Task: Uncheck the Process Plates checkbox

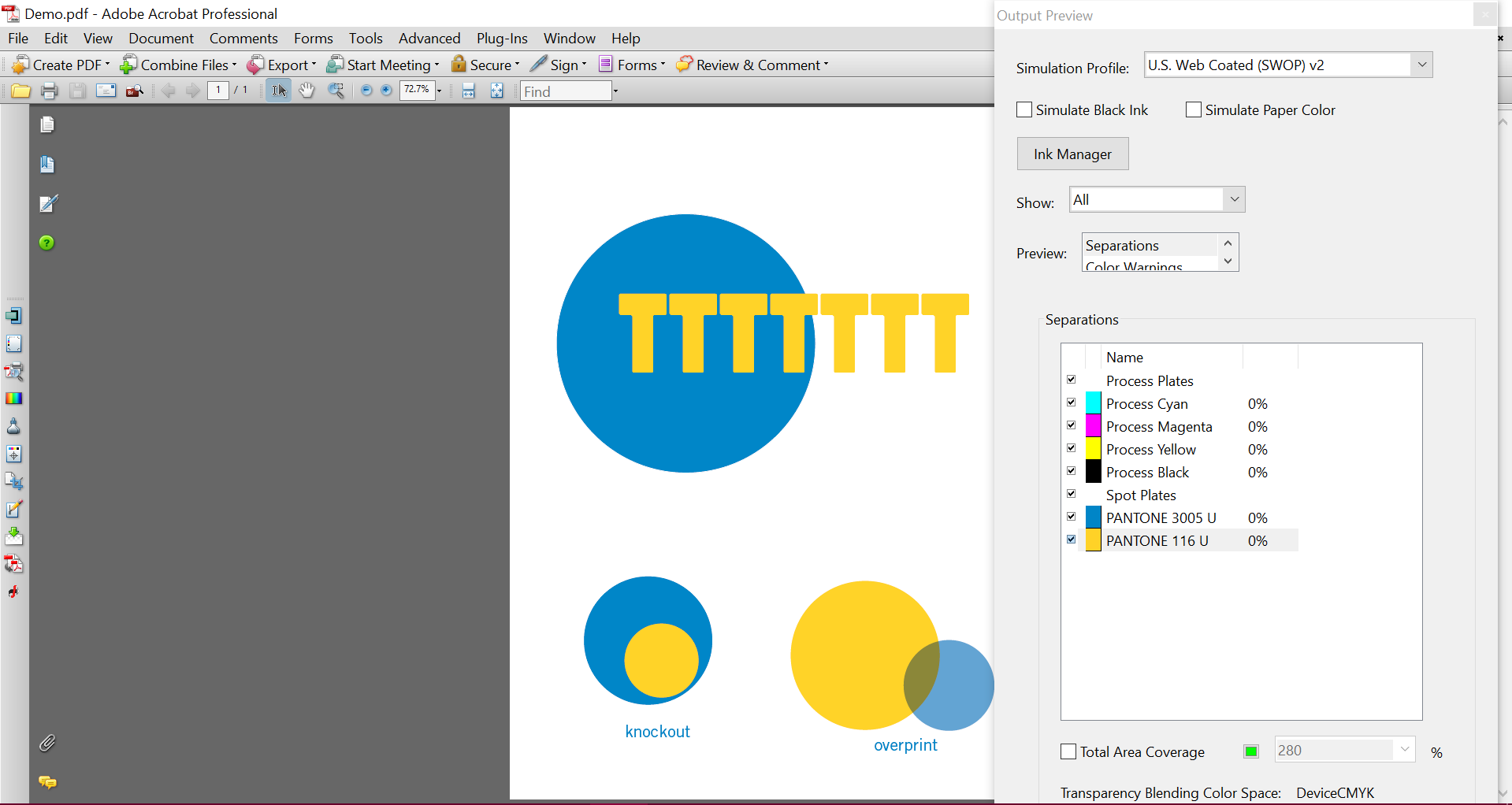Action: click(1072, 380)
